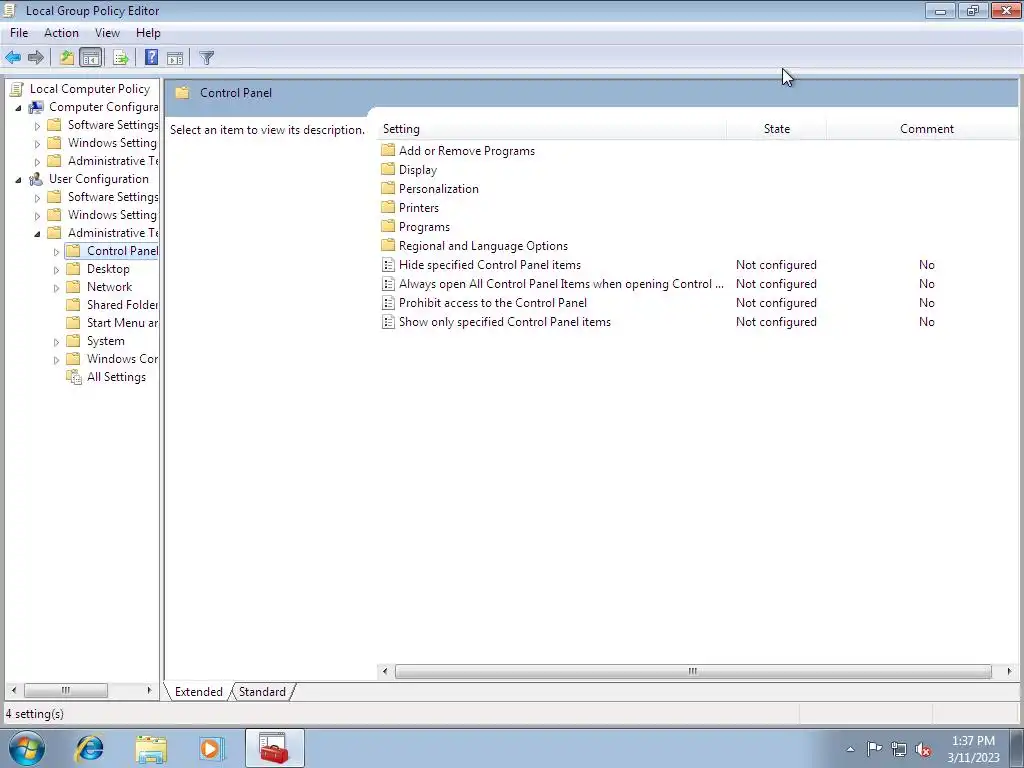The image size is (1024, 768).
Task: Click Not configured state for Prohibit access row
Action: [776, 302]
